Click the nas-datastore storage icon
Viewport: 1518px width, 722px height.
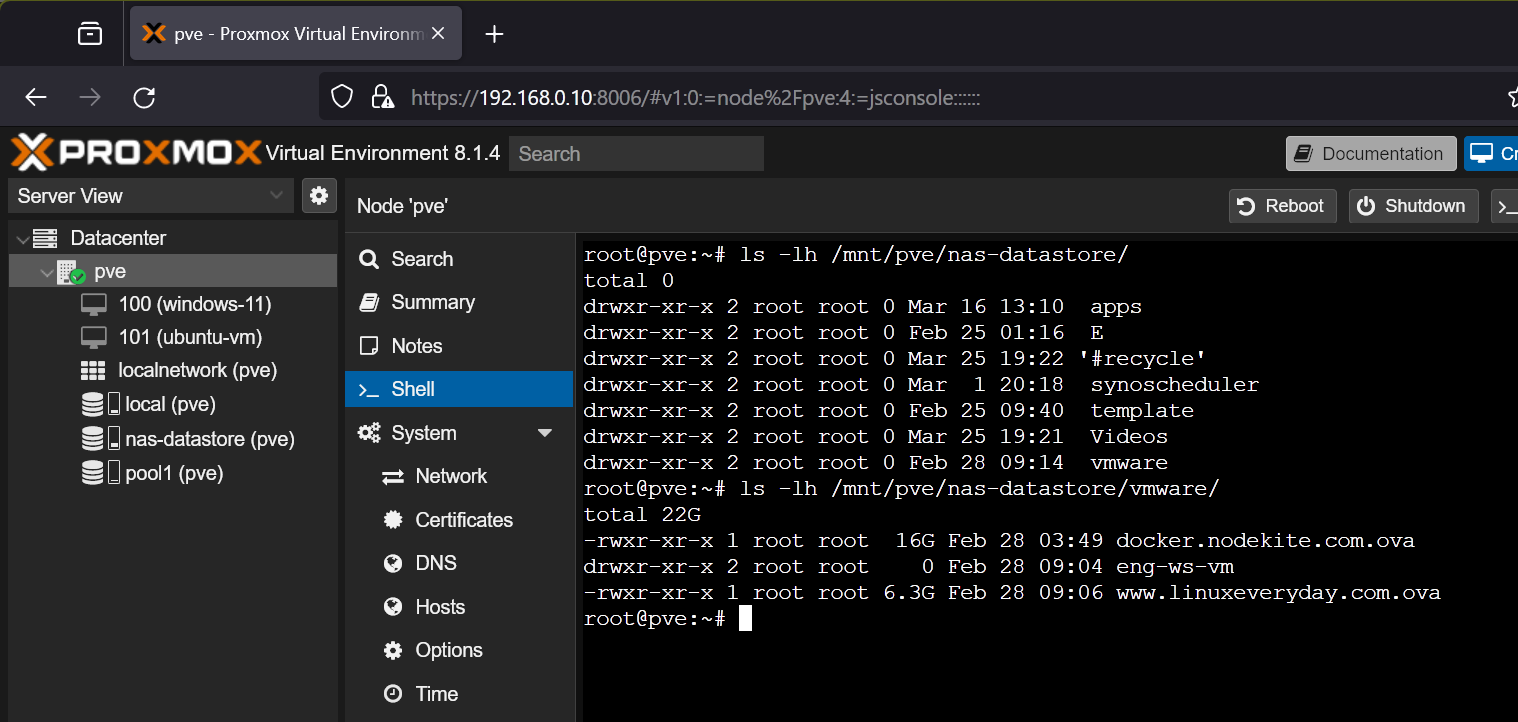pos(101,438)
